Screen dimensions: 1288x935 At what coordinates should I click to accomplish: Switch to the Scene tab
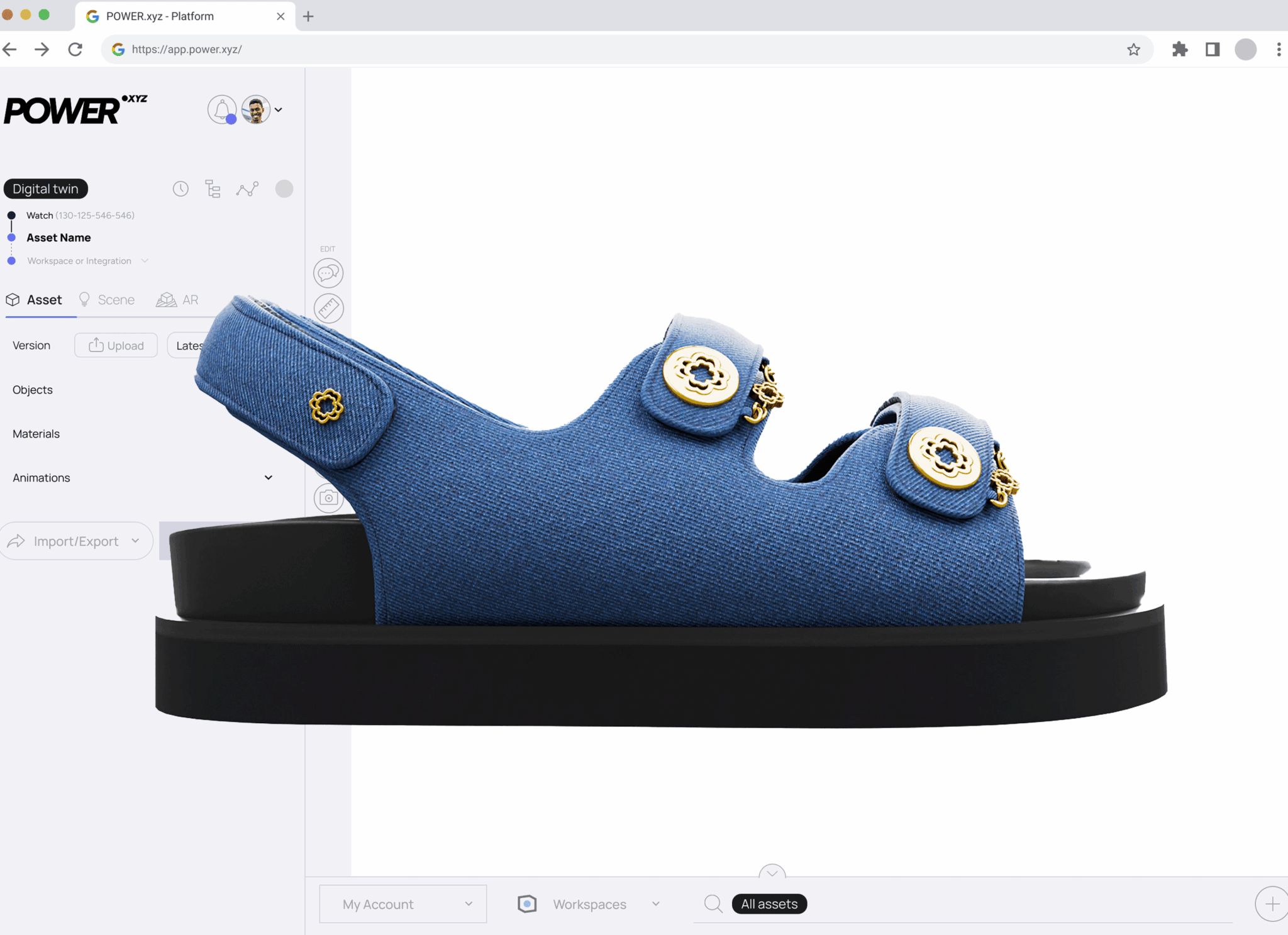(x=107, y=300)
